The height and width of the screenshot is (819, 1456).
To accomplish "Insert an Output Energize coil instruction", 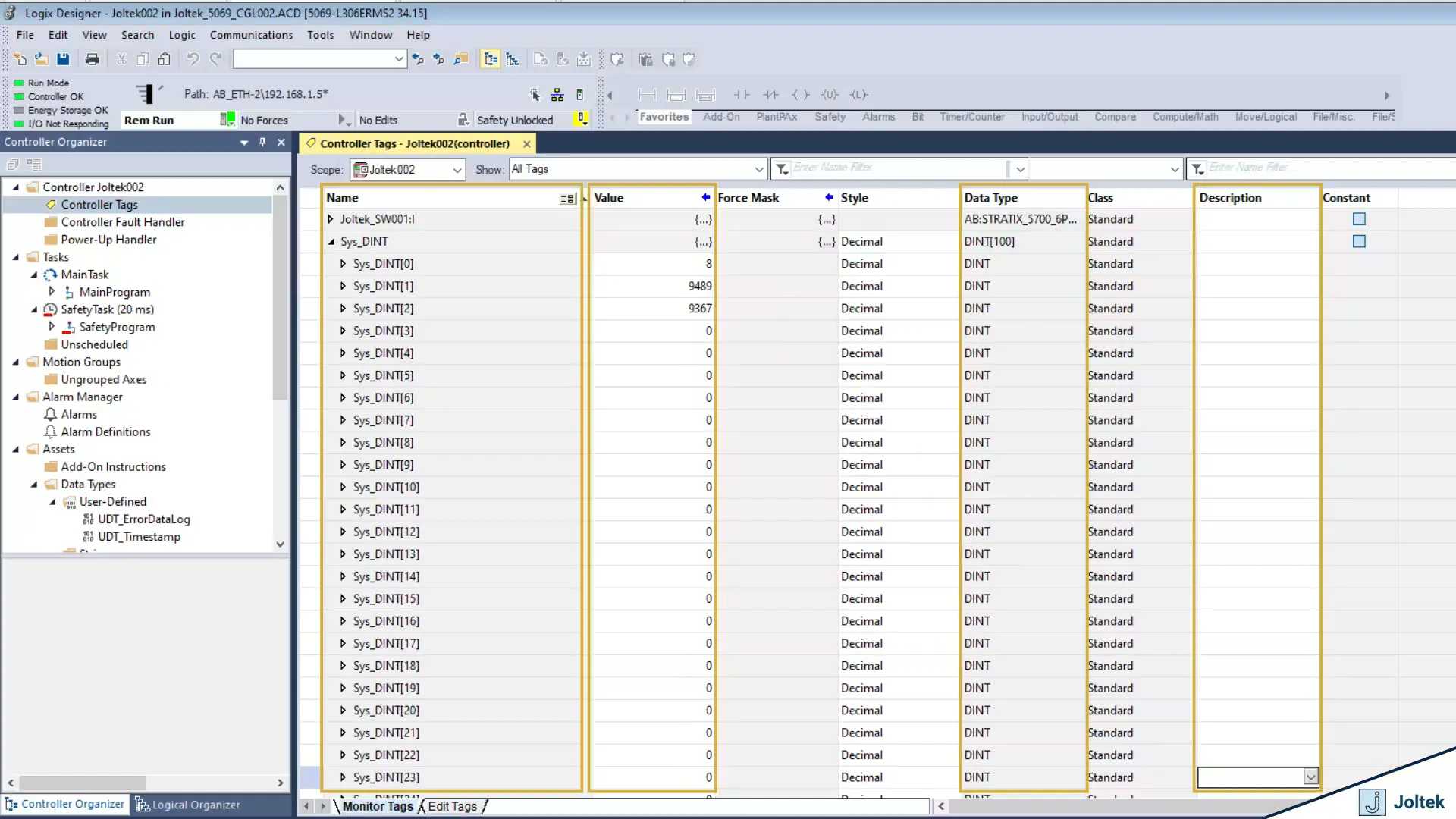I will [x=801, y=95].
